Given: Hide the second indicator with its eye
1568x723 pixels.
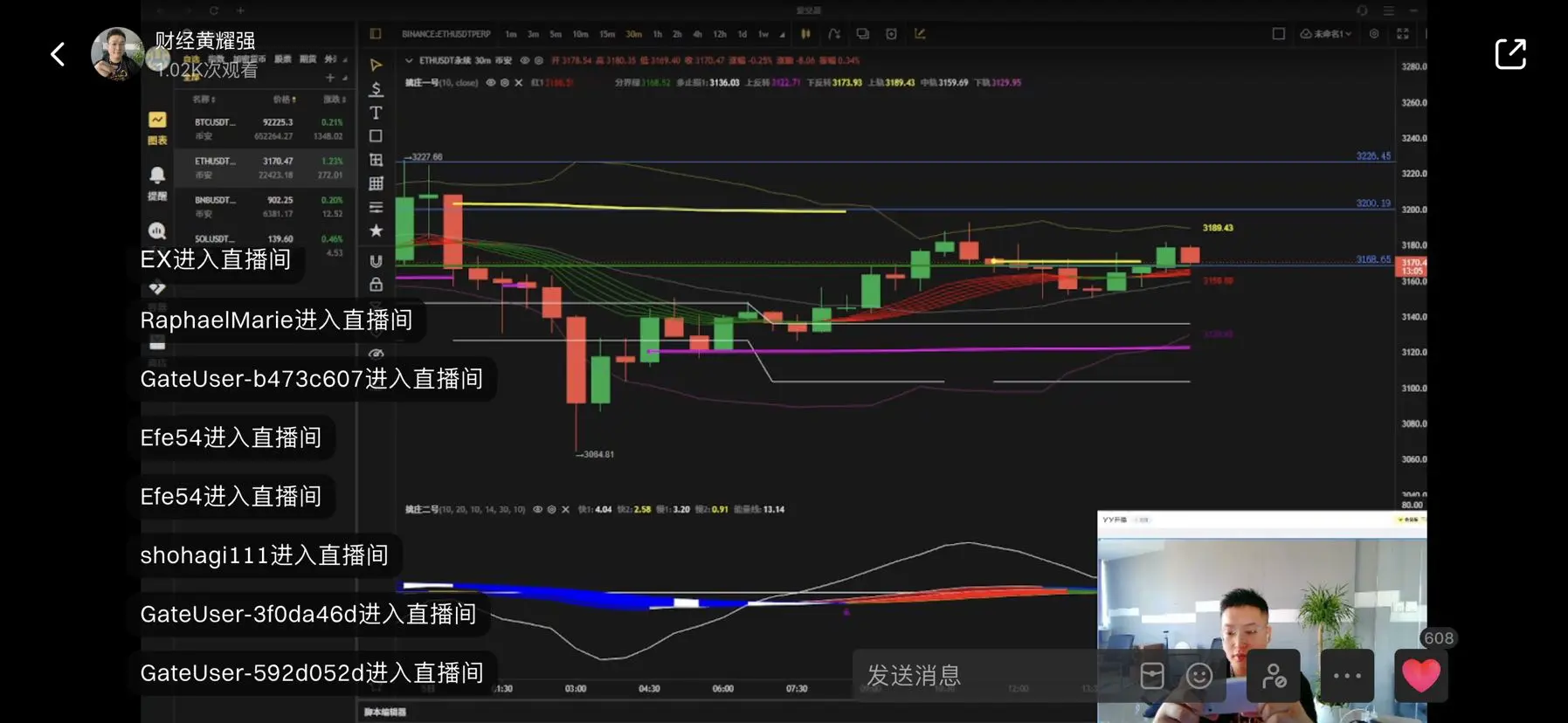Looking at the screenshot, I should click(537, 509).
